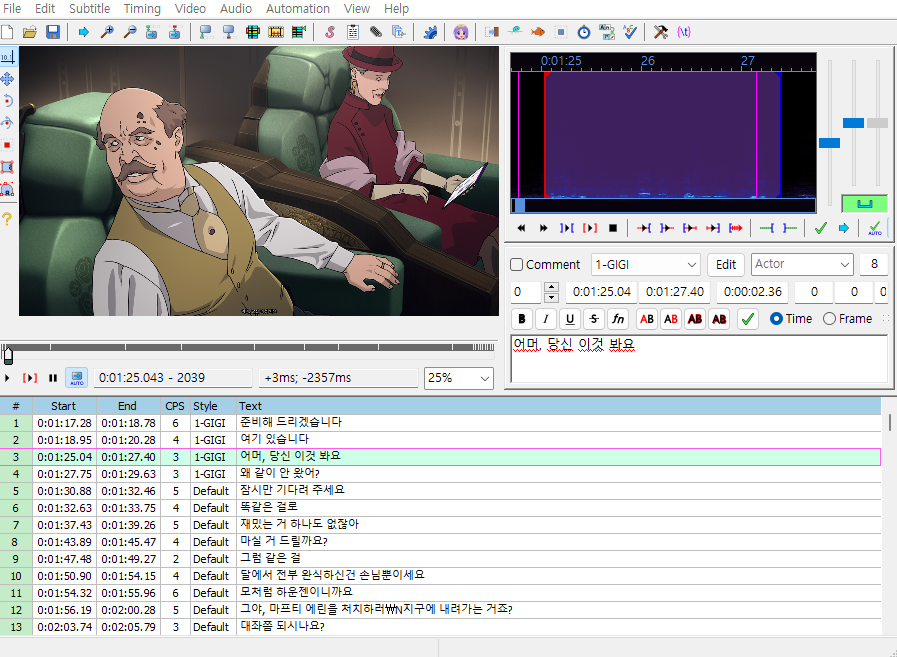897x657 pixels.
Task: Play audio 500ms before selection
Action: point(644,228)
